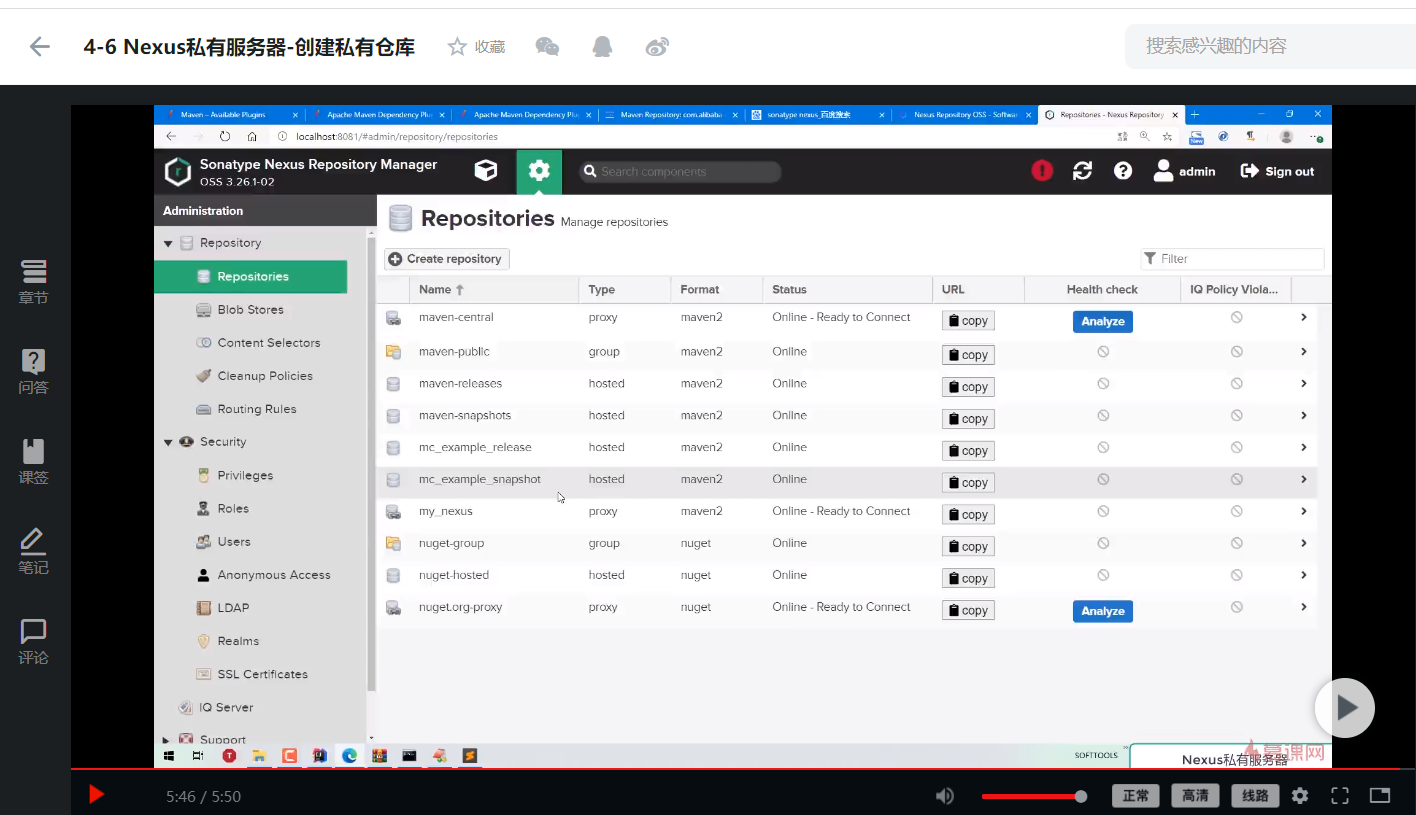The width and height of the screenshot is (1416, 815).
Task: Share the lesson via the Weibo icon
Action: [657, 46]
